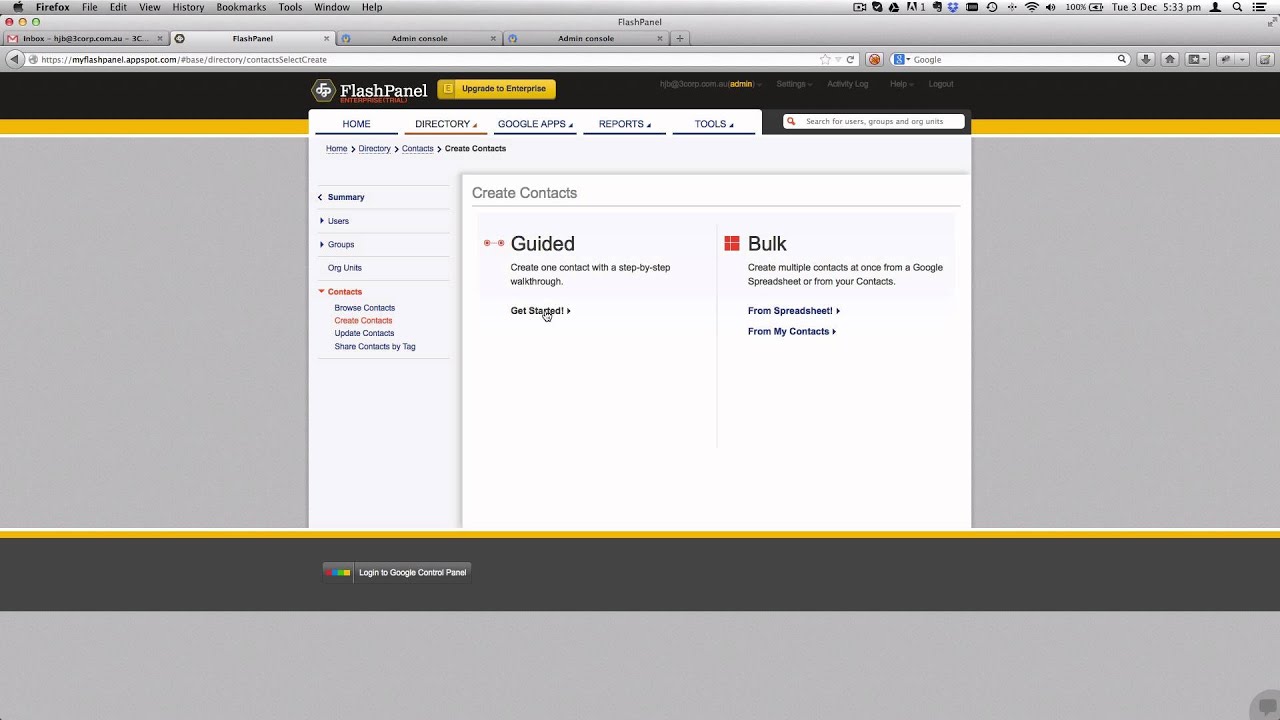Open the bookmarks menu toolbar icon
1280x720 pixels.
coord(1197,59)
